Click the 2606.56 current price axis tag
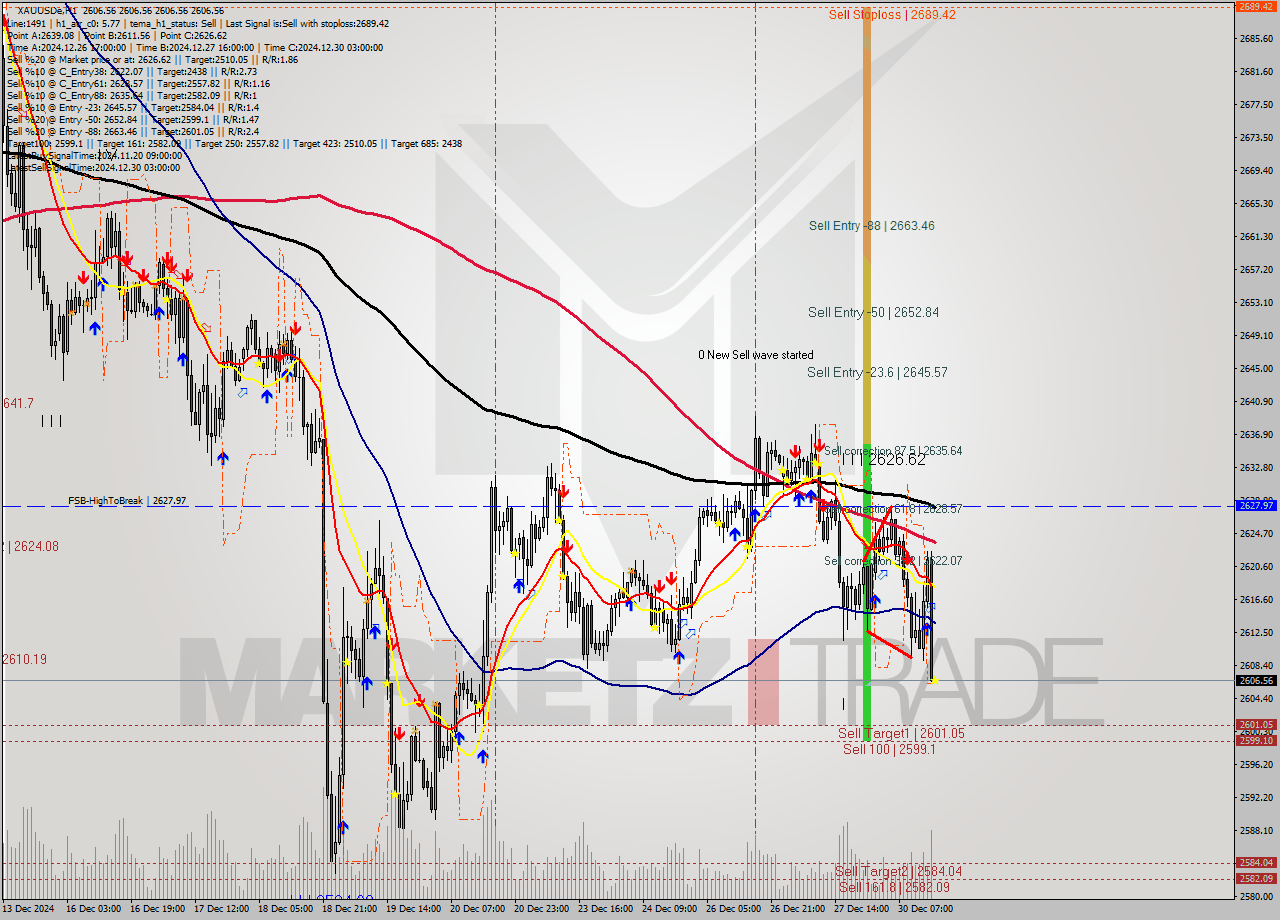This screenshot has width=1280, height=920. click(1255, 681)
